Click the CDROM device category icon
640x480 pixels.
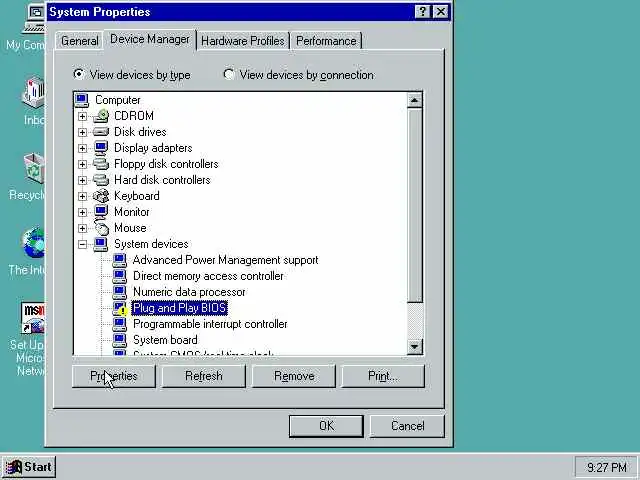click(101, 116)
